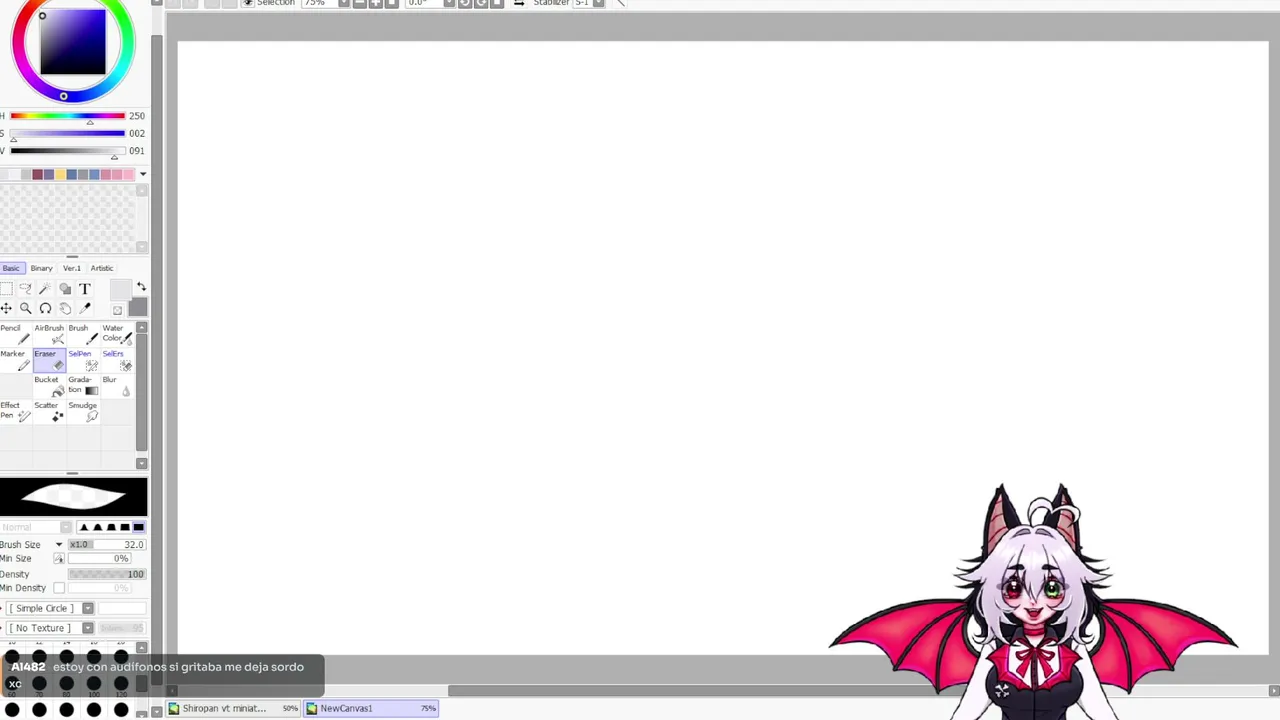Select the Marker tool
The image size is (1280, 720).
click(x=15, y=360)
